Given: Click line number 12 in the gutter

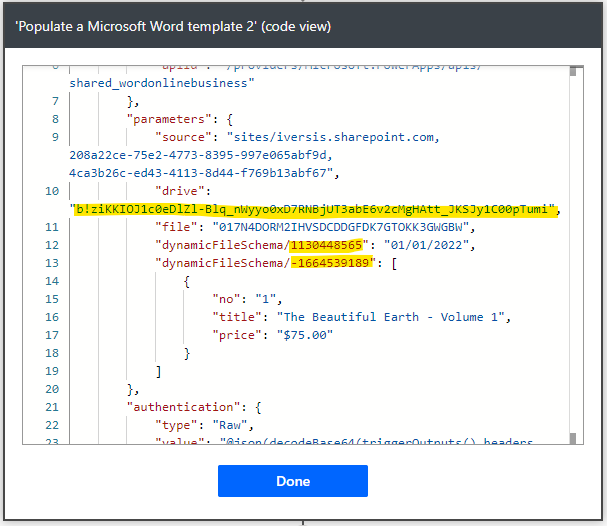Looking at the screenshot, I should click(x=52, y=245).
